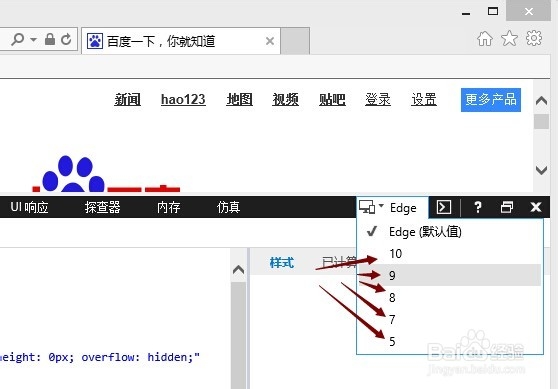Switch to the 样式 styles tab

coord(281,263)
